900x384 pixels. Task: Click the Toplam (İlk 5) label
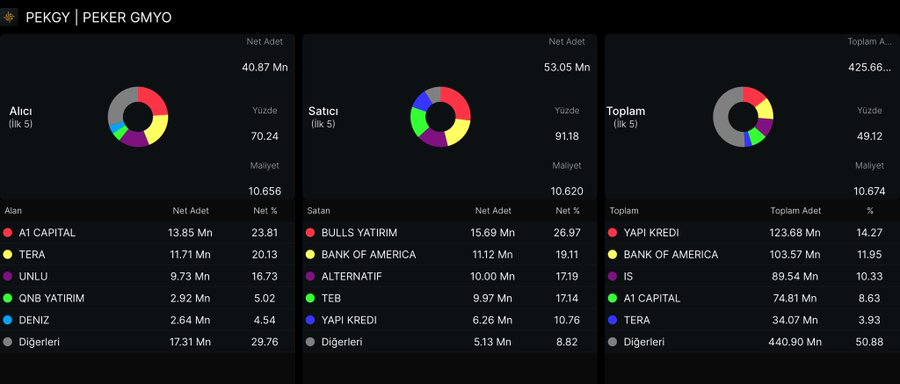(626, 117)
